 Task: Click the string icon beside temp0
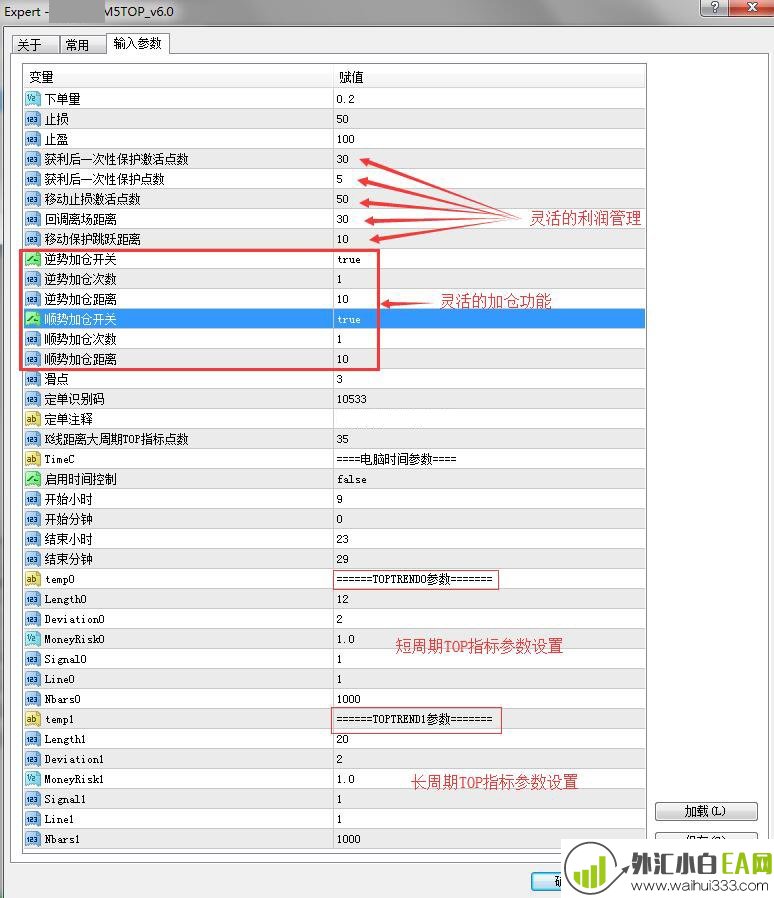pyautogui.click(x=33, y=579)
